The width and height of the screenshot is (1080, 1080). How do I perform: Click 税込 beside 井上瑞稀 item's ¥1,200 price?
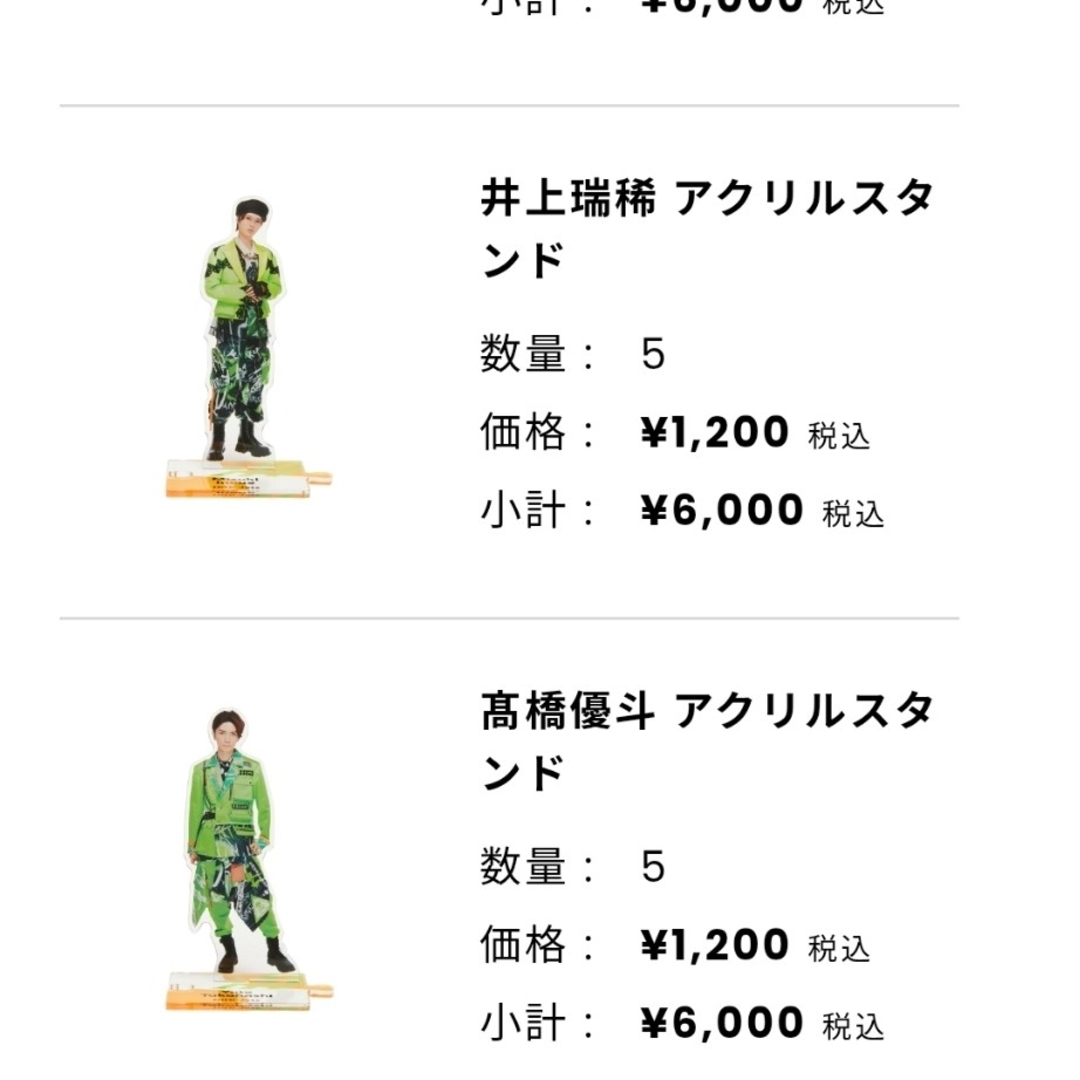pyautogui.click(x=839, y=436)
